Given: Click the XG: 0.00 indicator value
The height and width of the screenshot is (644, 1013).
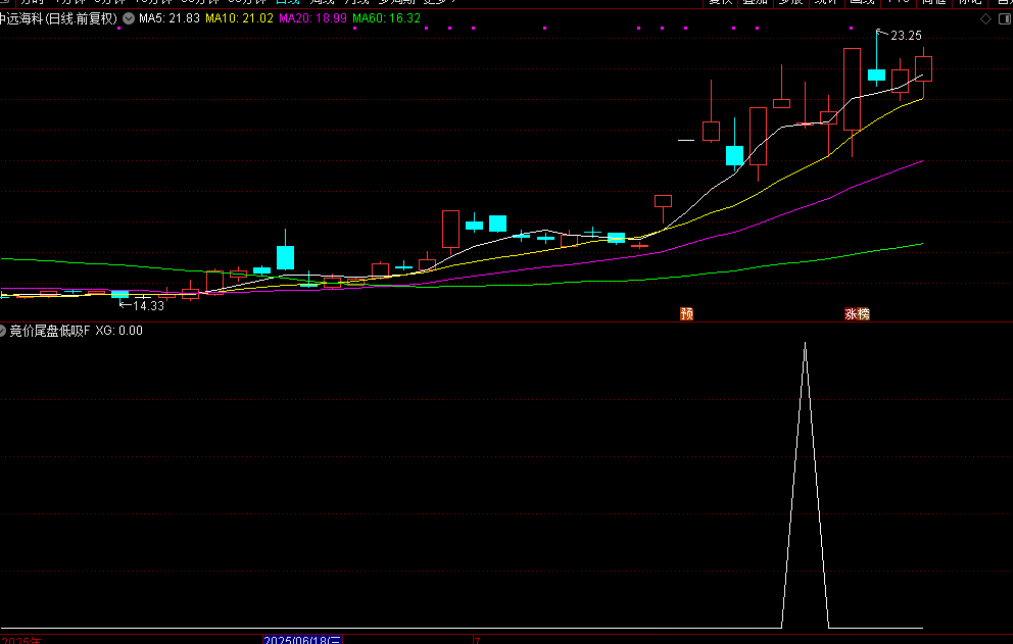Looking at the screenshot, I should click(x=119, y=331).
